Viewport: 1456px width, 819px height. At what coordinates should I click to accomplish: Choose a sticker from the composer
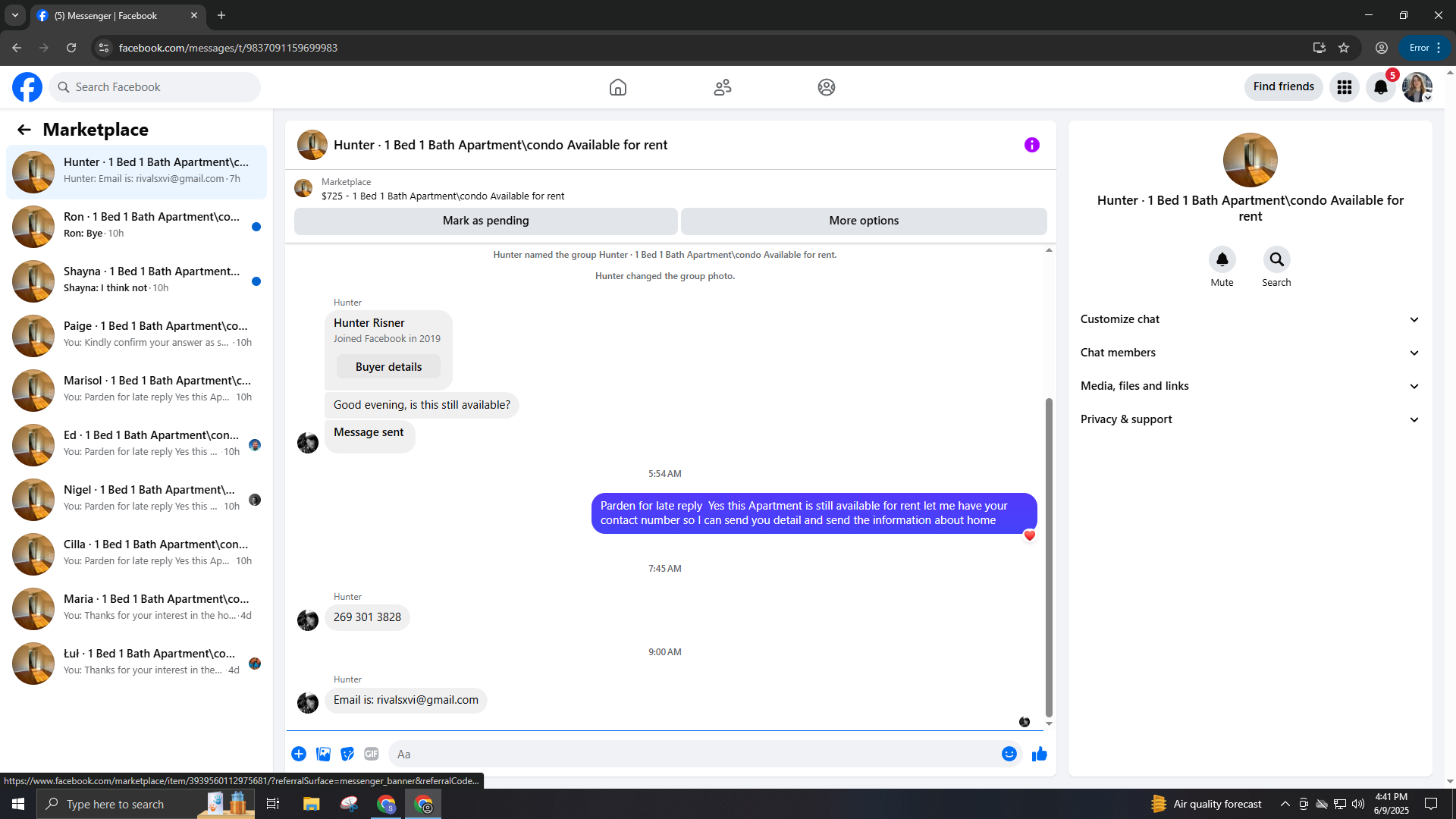[x=347, y=754]
